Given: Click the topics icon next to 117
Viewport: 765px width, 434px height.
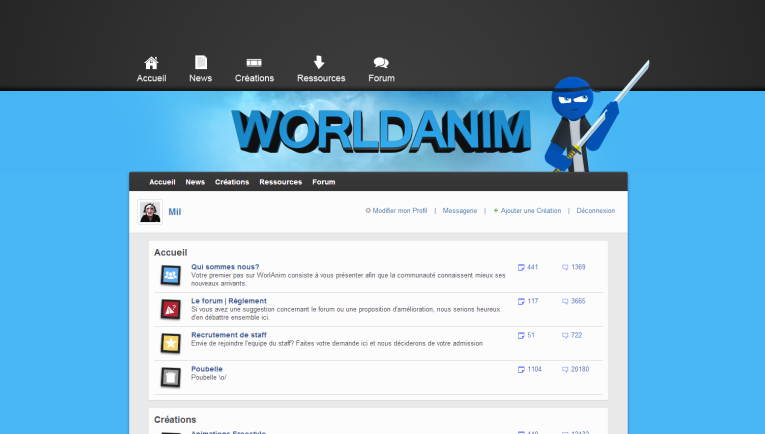Looking at the screenshot, I should click(x=521, y=301).
